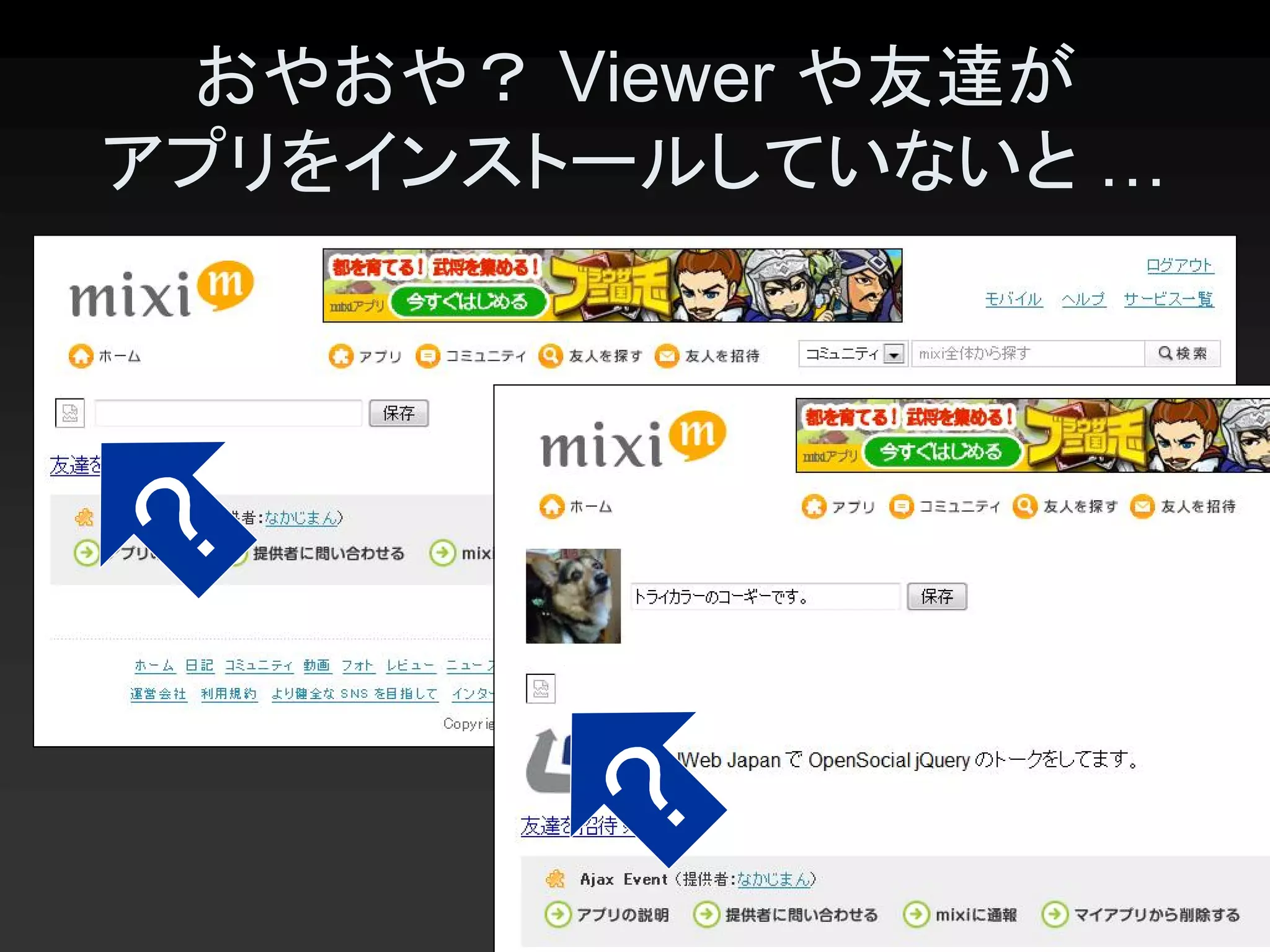Click the mixi logo in the back window

pos(162,289)
